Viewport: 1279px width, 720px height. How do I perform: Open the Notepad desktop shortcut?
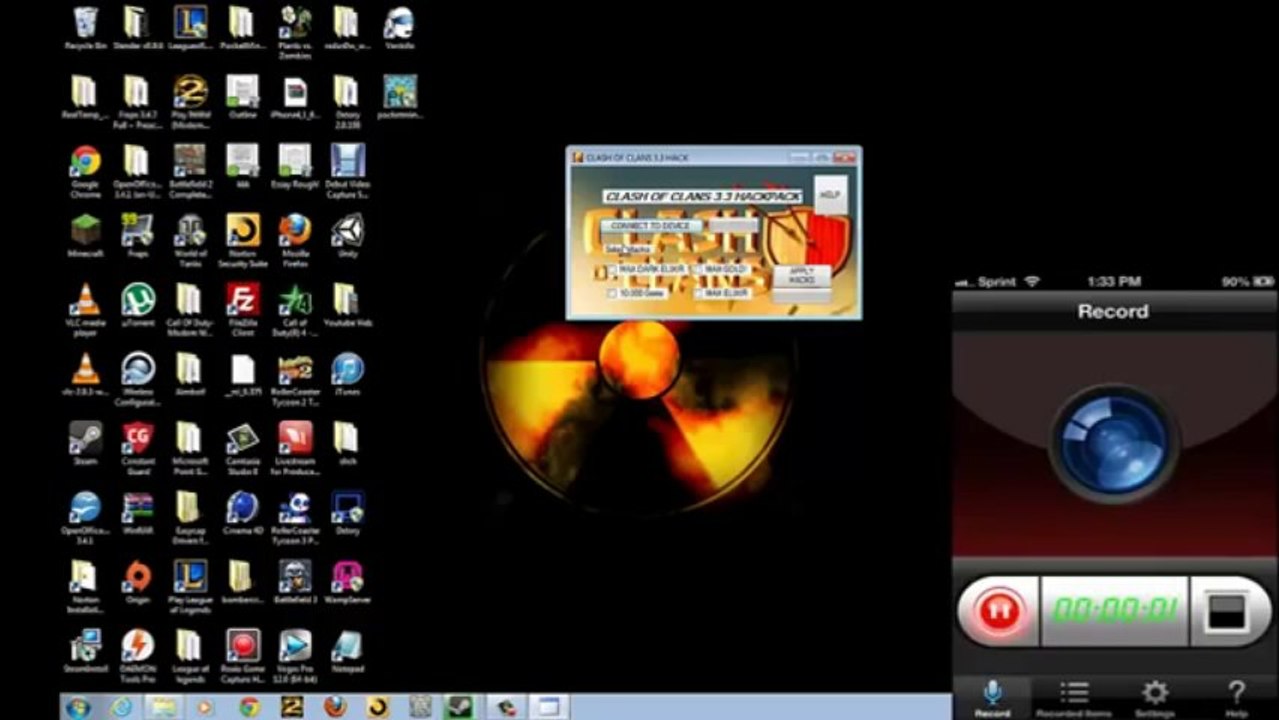coord(347,653)
